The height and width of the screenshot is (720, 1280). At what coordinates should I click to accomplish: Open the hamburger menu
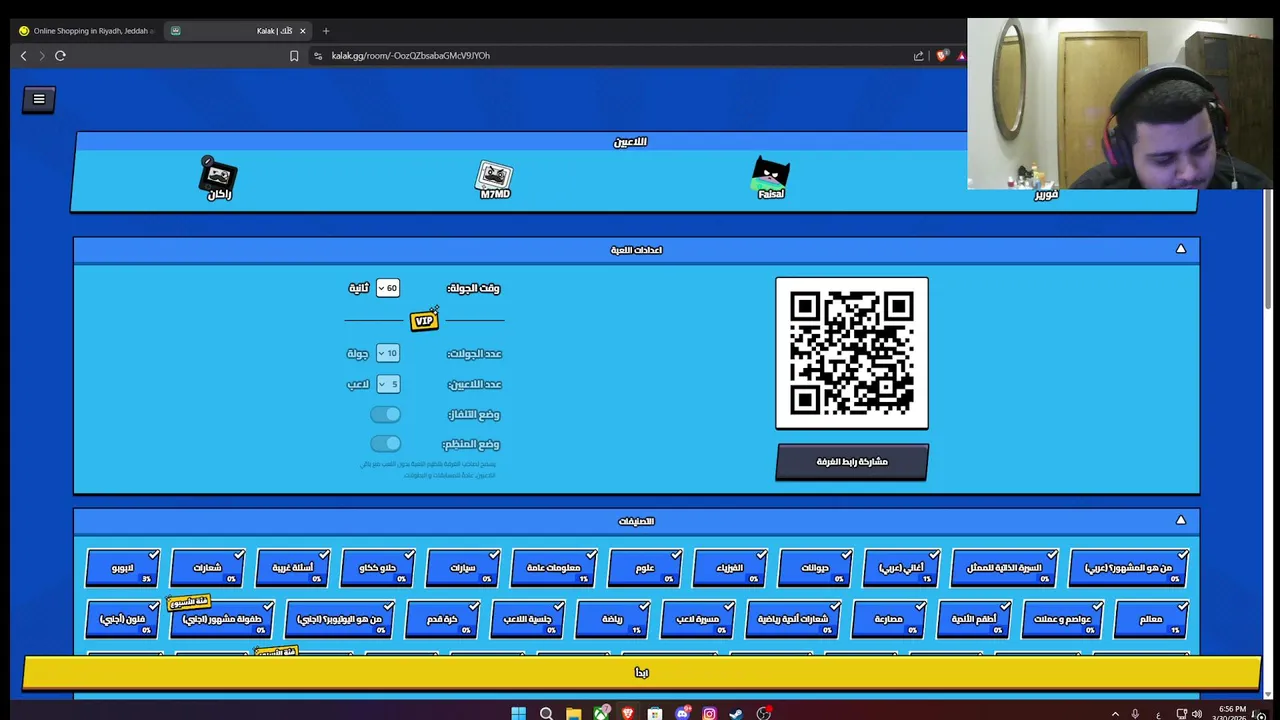(39, 99)
